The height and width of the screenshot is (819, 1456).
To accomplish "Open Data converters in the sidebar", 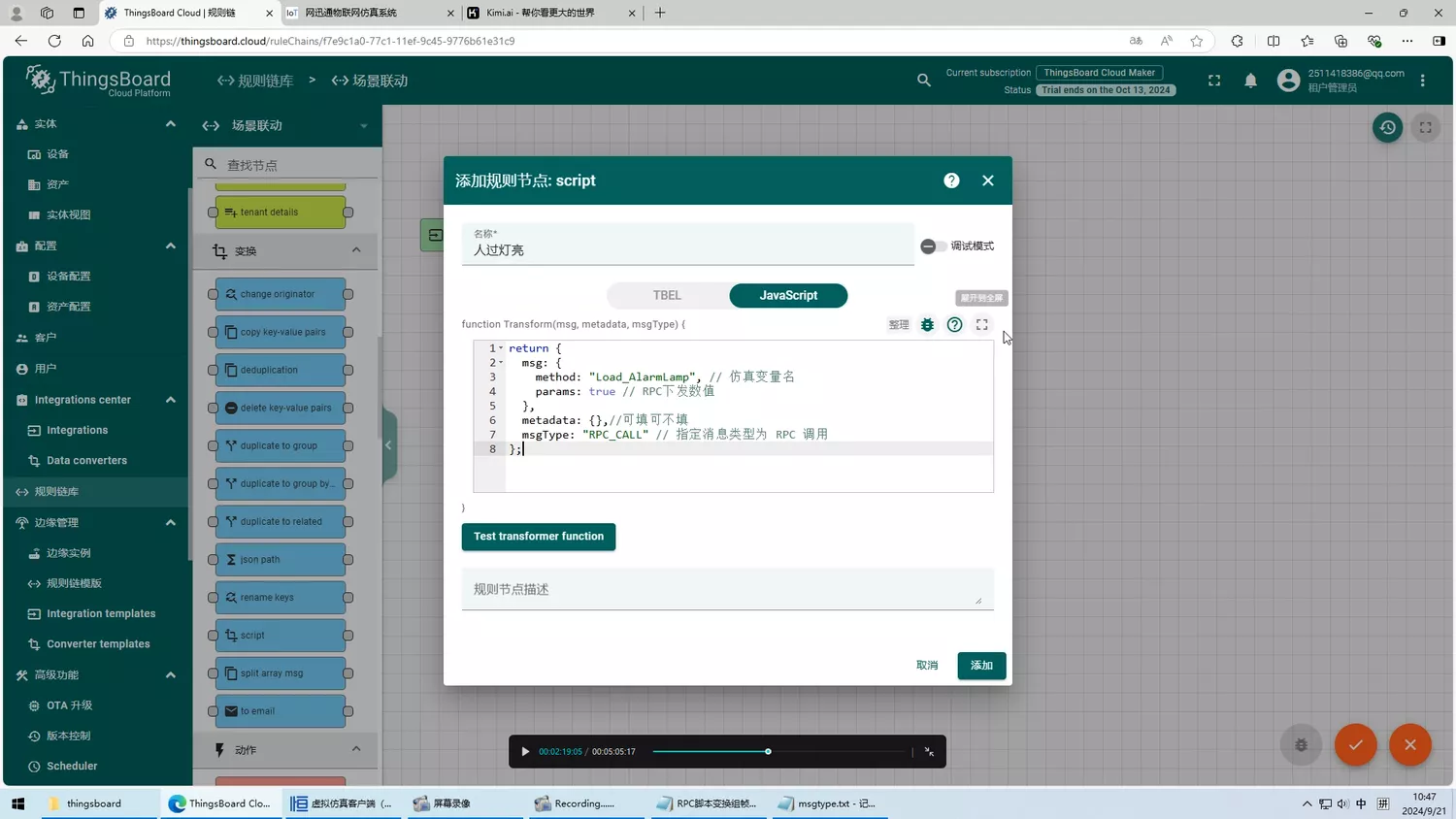I will 86,461.
